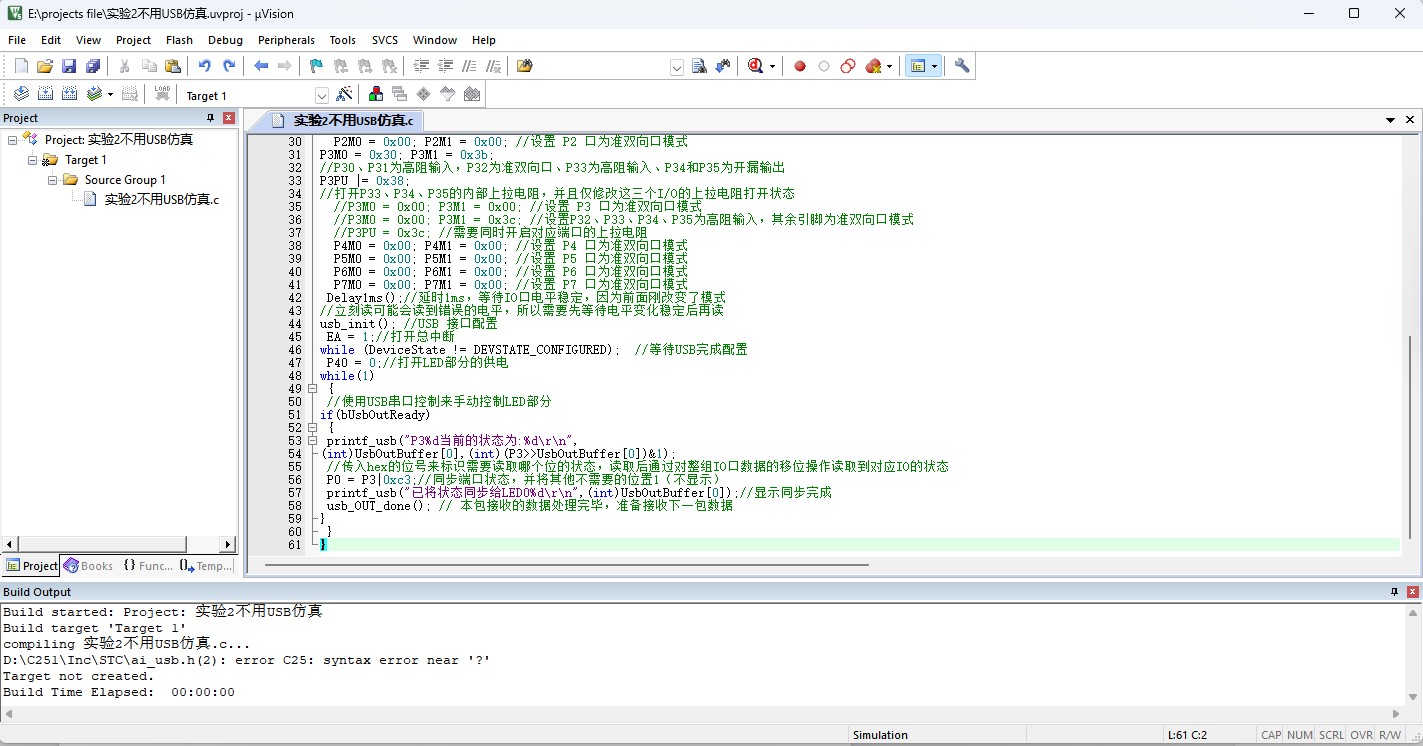
Task: Open the find text combo box dropdown
Action: 677,67
